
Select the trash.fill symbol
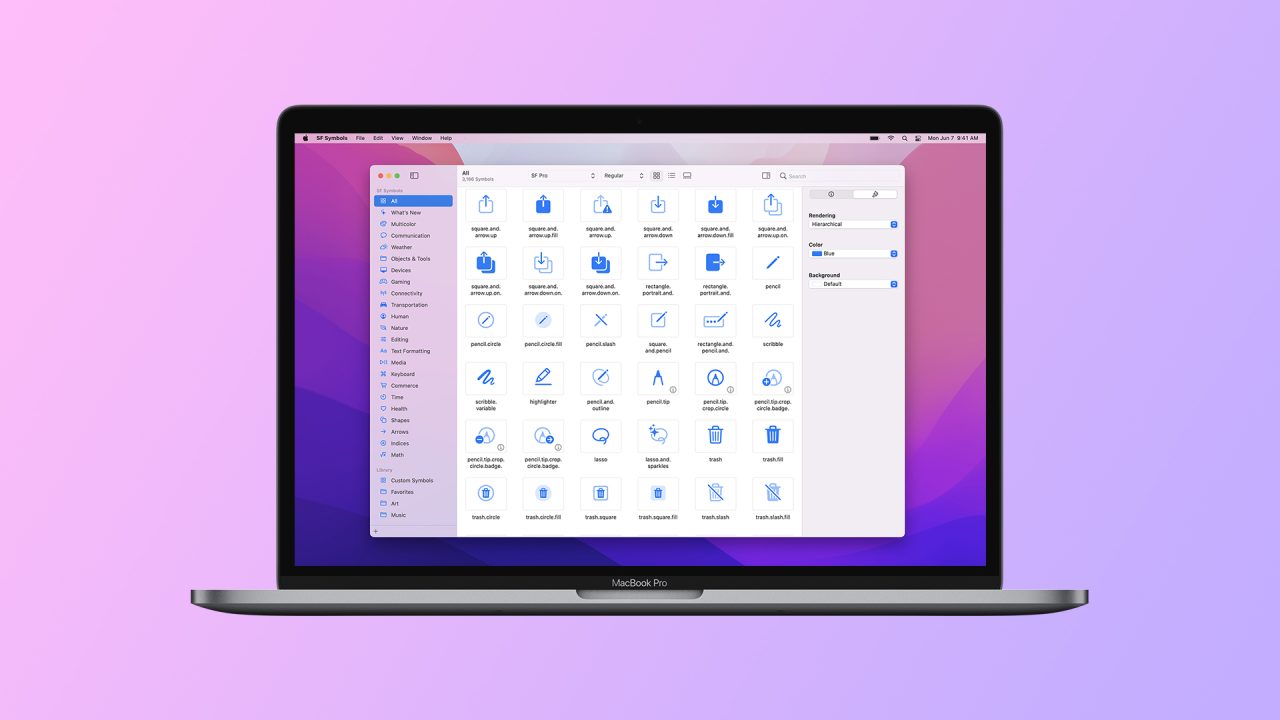[x=772, y=436]
